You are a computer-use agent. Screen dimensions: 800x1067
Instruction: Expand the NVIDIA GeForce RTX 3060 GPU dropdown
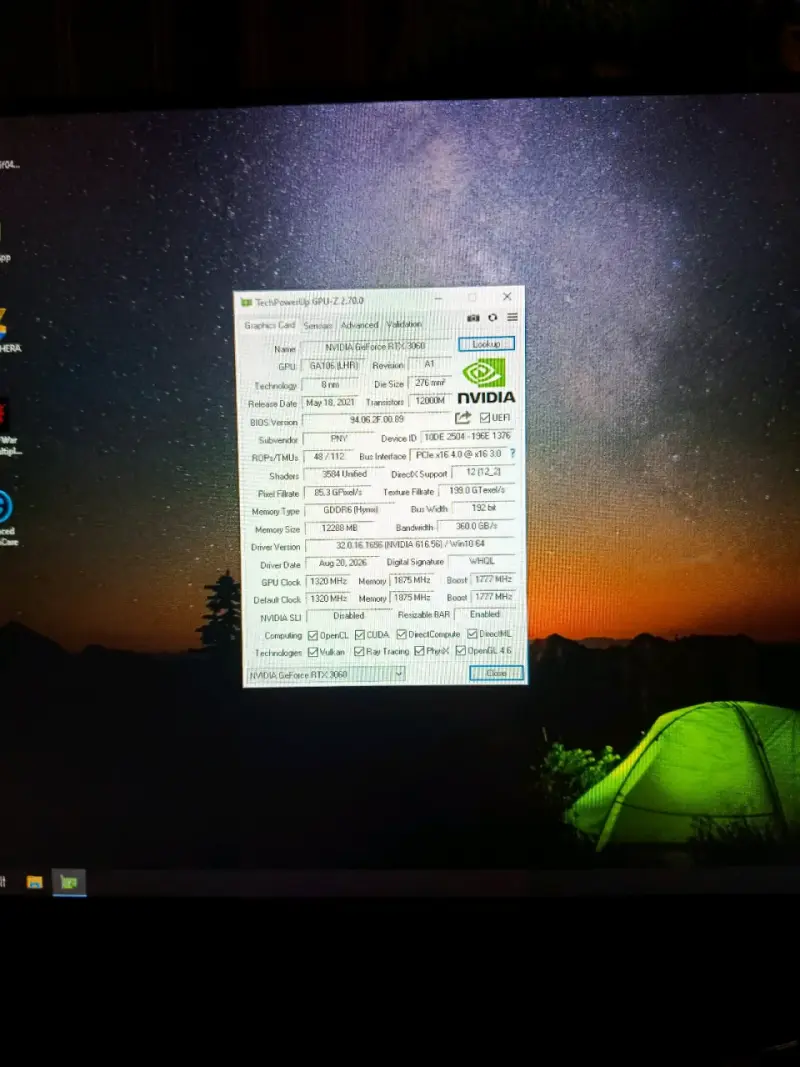(326, 674)
